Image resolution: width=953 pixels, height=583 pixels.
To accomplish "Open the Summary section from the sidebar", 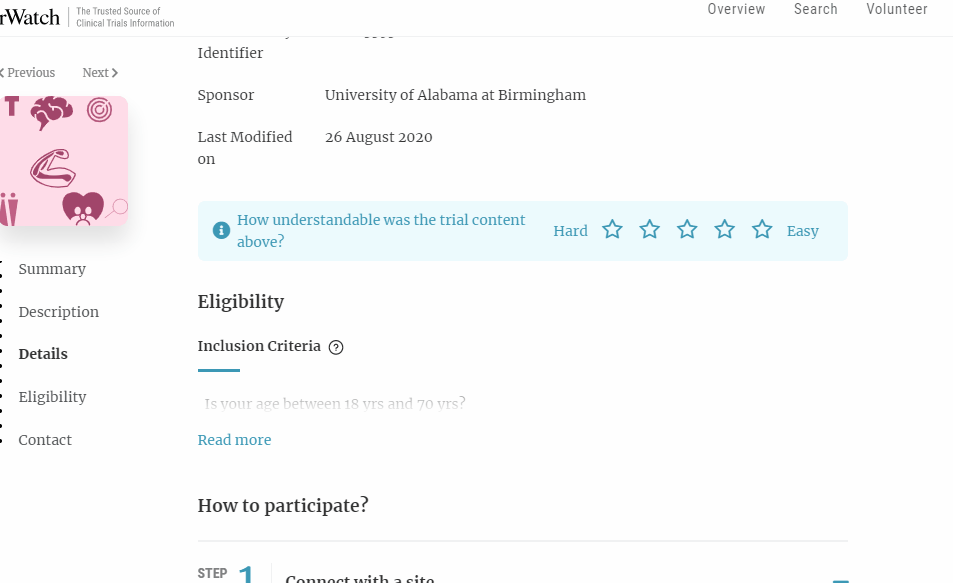I will coord(52,269).
